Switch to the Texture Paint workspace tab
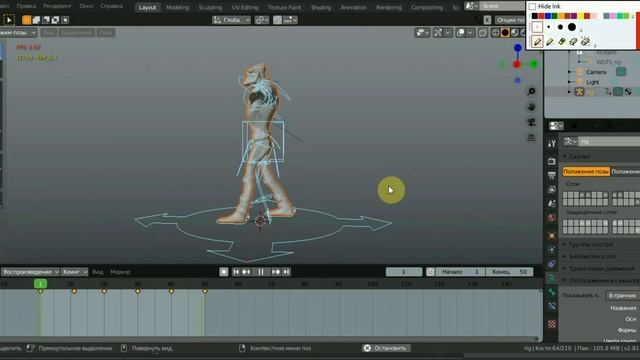Screen dimensions: 640x360 coord(284,7)
